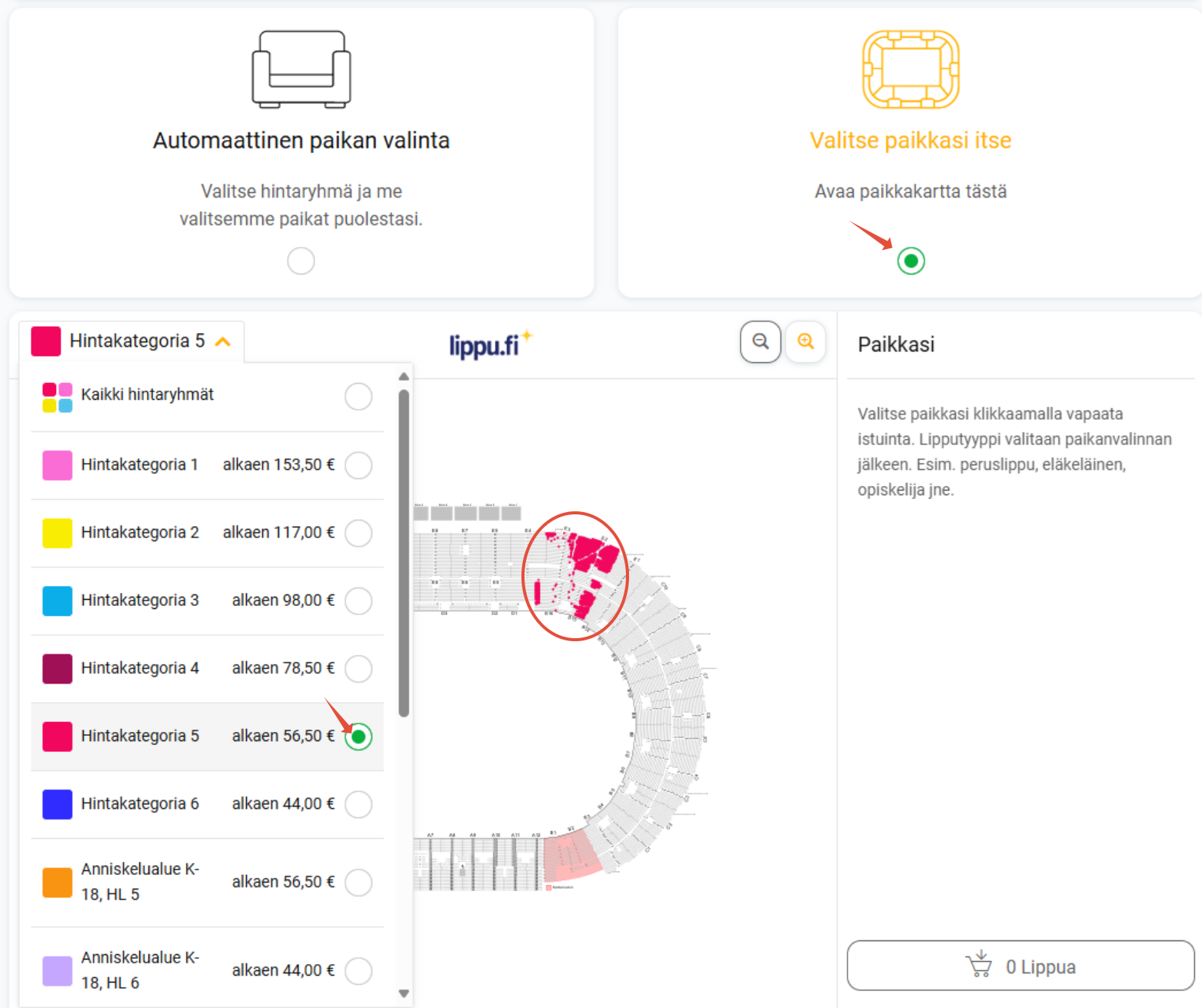
Task: Choose the Hintakategoria 6 radio option
Action: (x=358, y=804)
